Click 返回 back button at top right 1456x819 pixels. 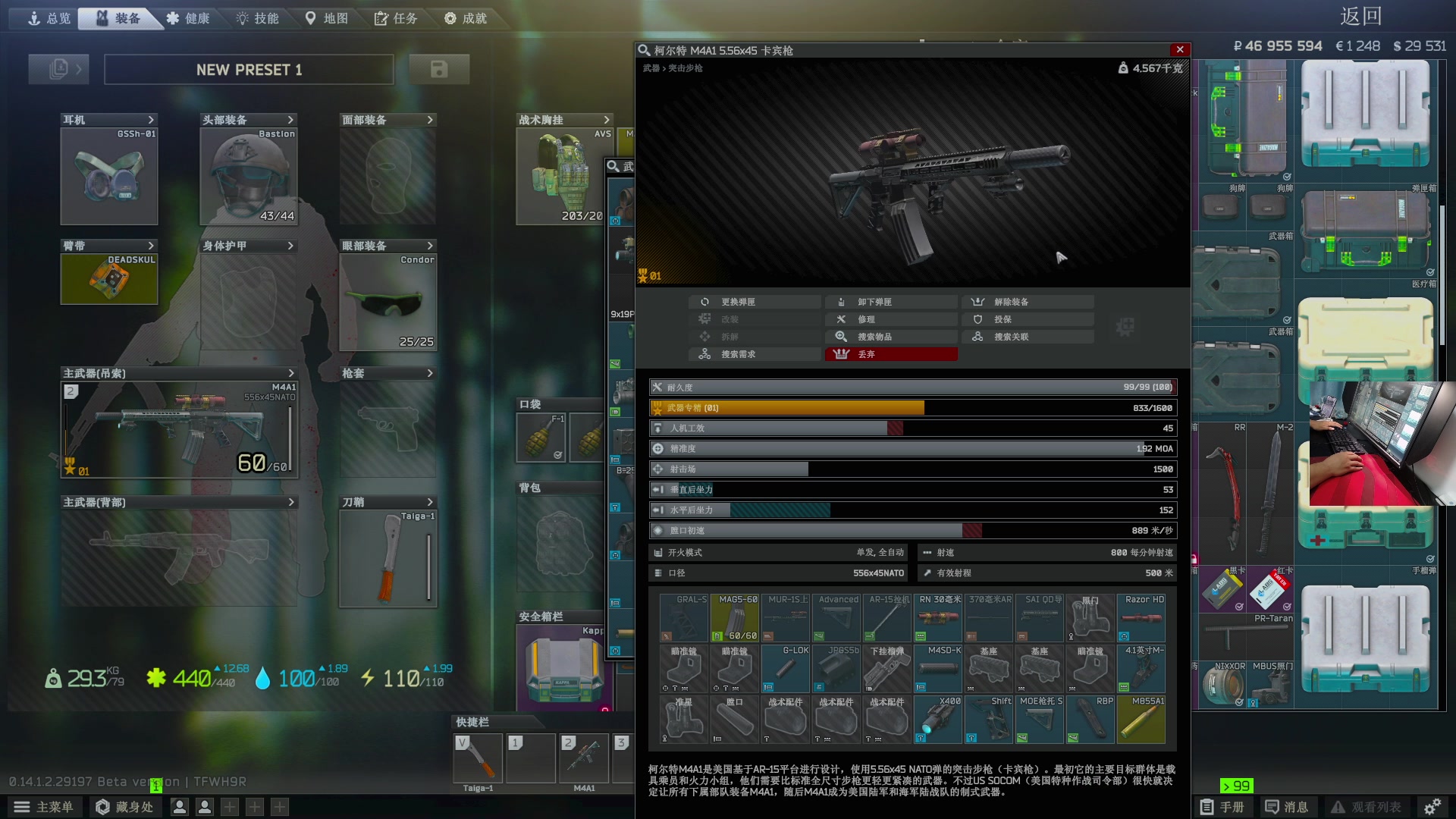pyautogui.click(x=1360, y=16)
